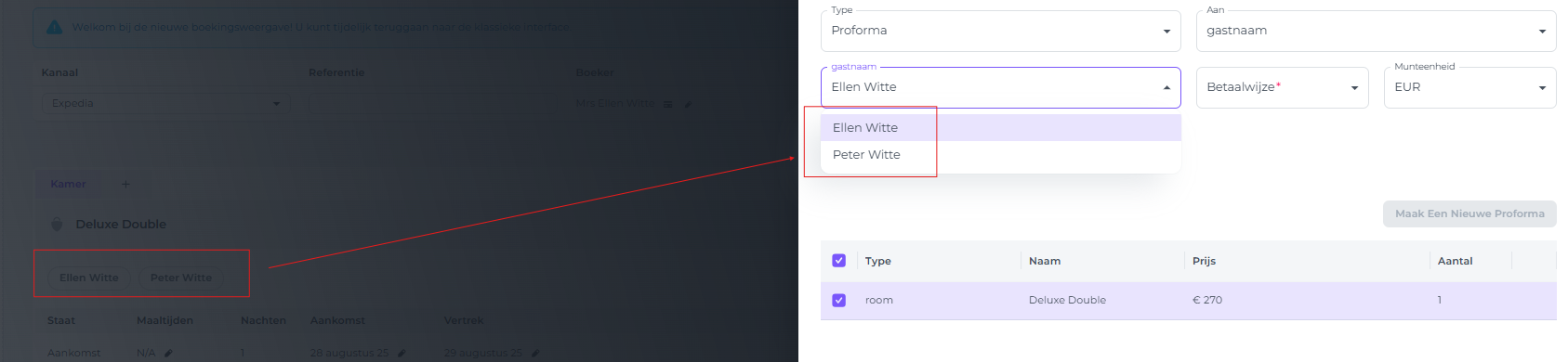Switch to the Kamer tab
This screenshot has height=362, width=1568.
(68, 184)
